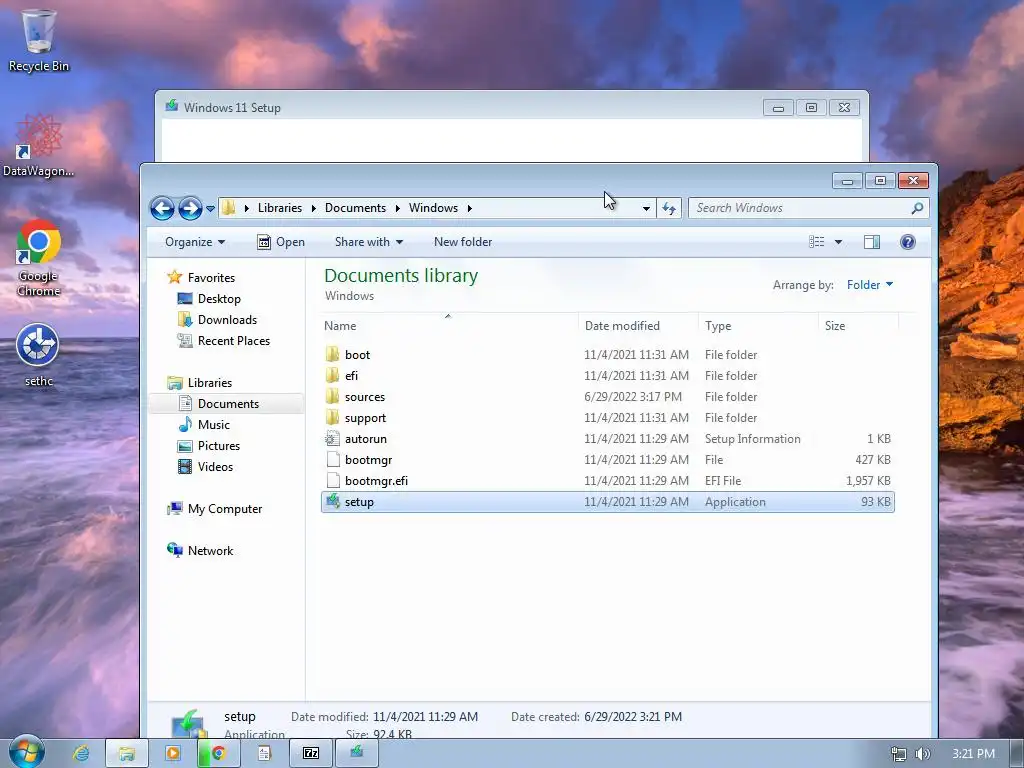
Task: Click the Search Windows input field
Action: [800, 208]
